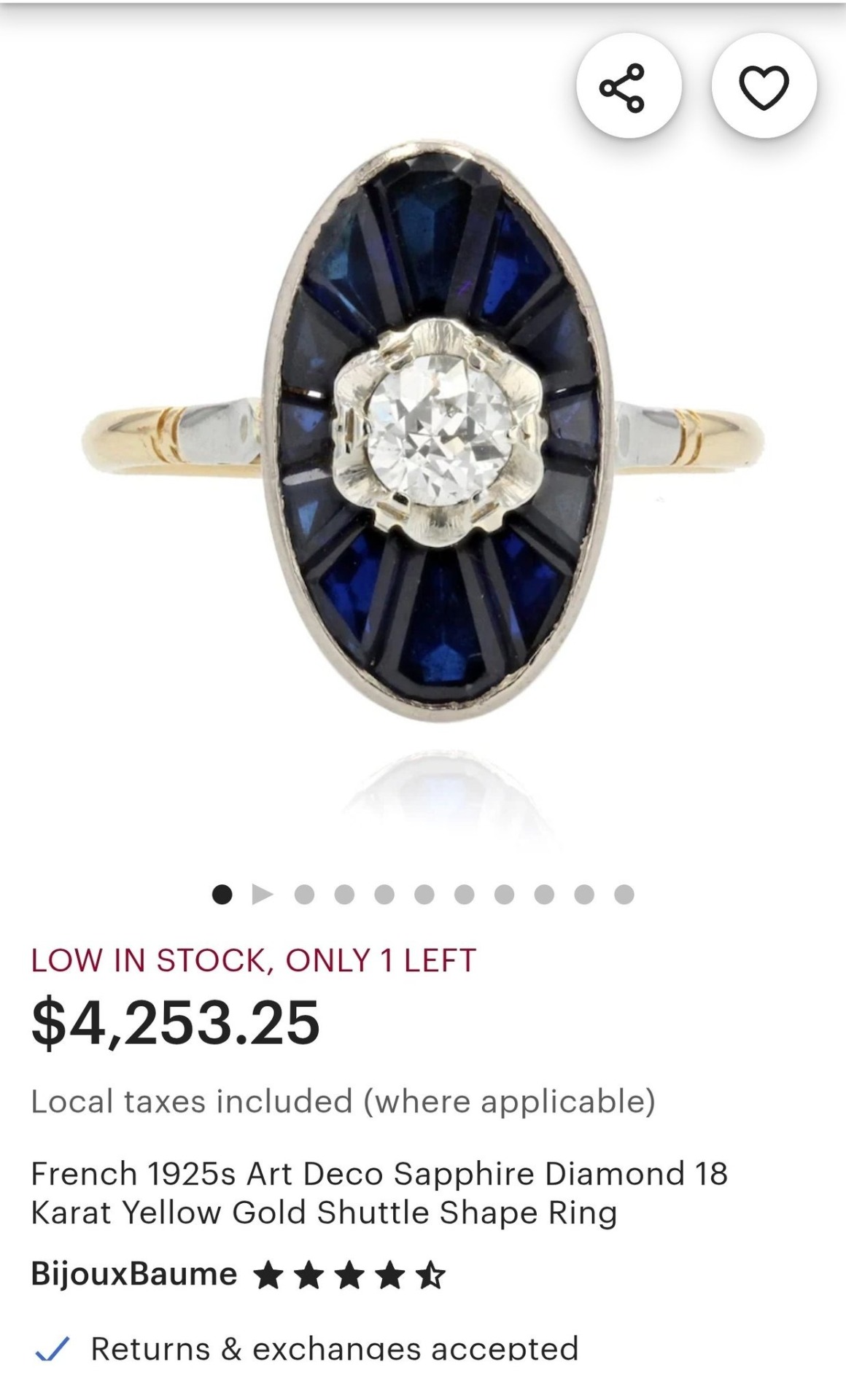Jump to the fifth carousel dot
Screen dimensions: 846x1400
(x=384, y=894)
